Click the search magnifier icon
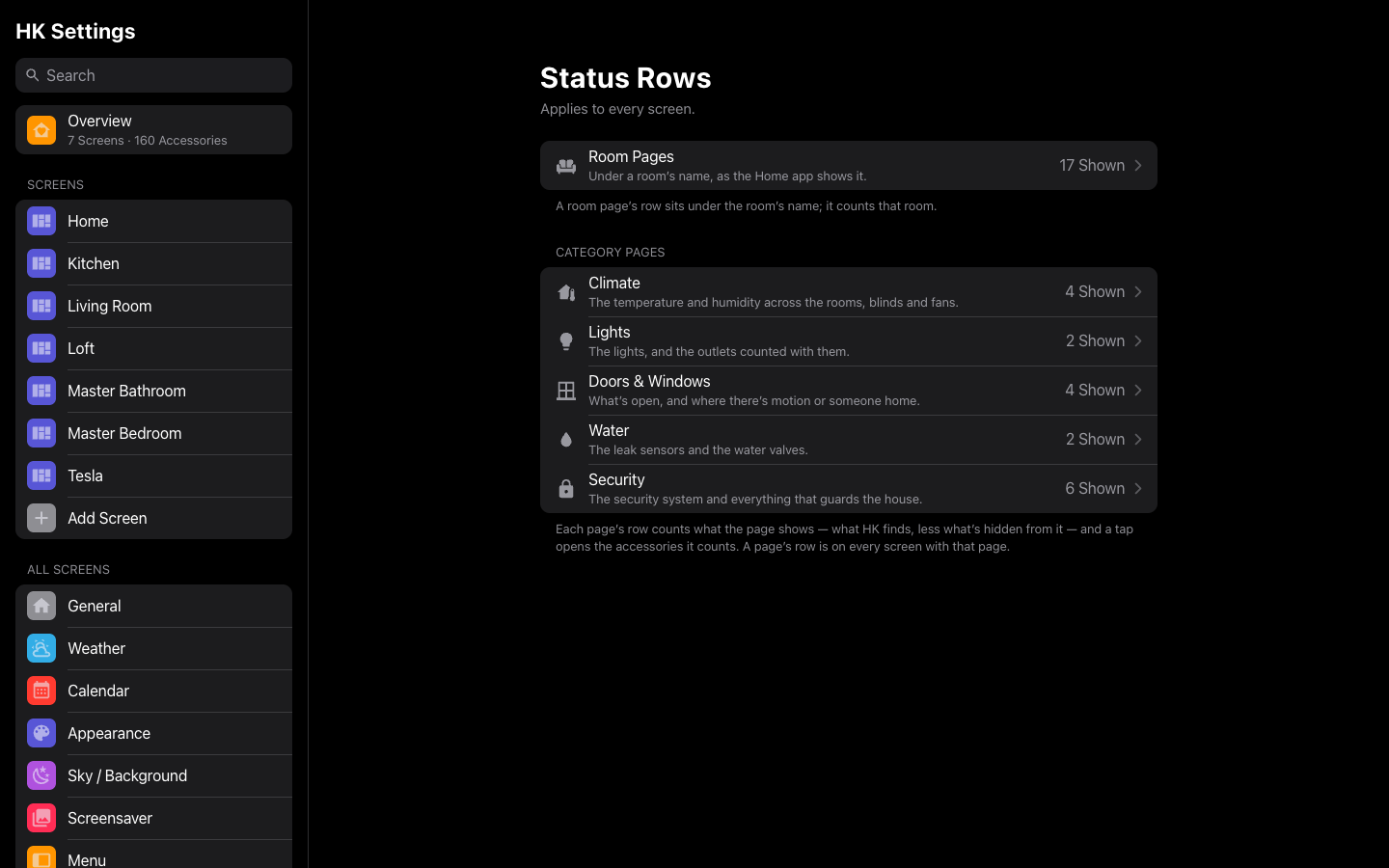Image resolution: width=1389 pixels, height=868 pixels. click(33, 75)
